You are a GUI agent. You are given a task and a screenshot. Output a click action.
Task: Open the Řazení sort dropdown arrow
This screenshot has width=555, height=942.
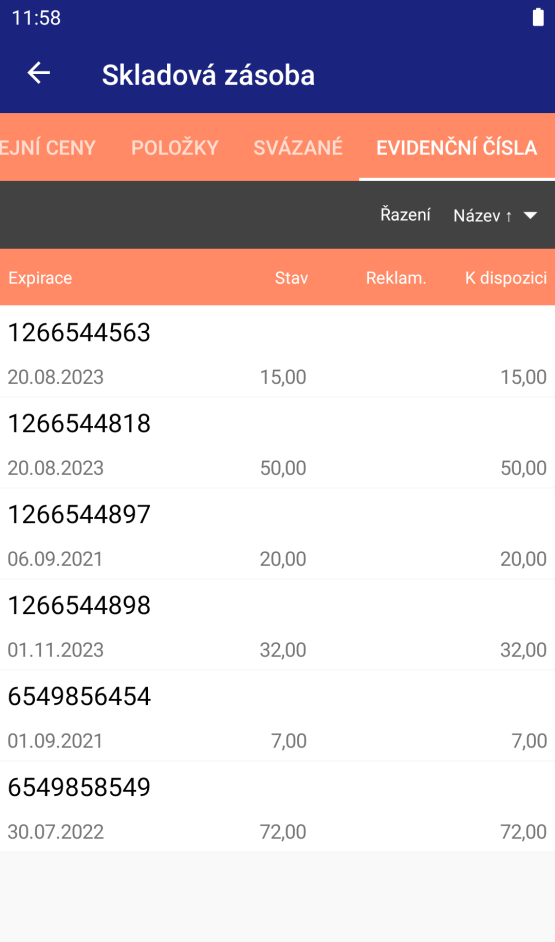[x=530, y=215]
